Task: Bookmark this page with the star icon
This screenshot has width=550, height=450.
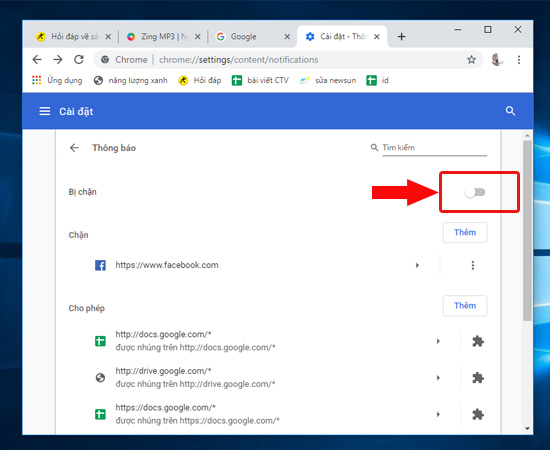Action: pyautogui.click(x=471, y=60)
